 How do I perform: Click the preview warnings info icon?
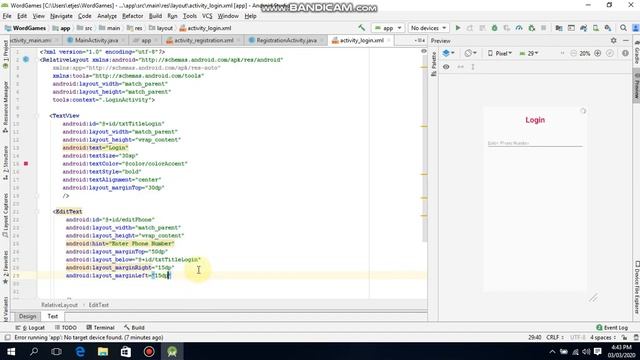tap(625, 53)
